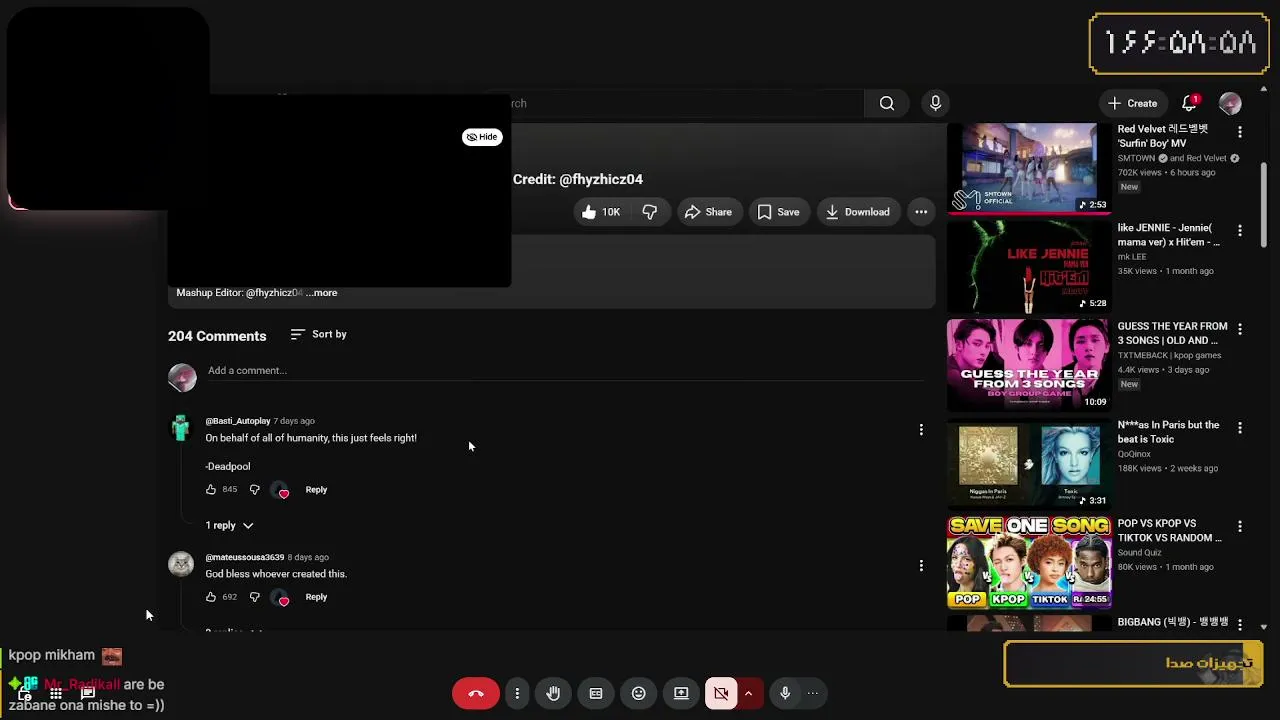Present screen with the share icon
This screenshot has height=720, width=1280.
point(681,693)
